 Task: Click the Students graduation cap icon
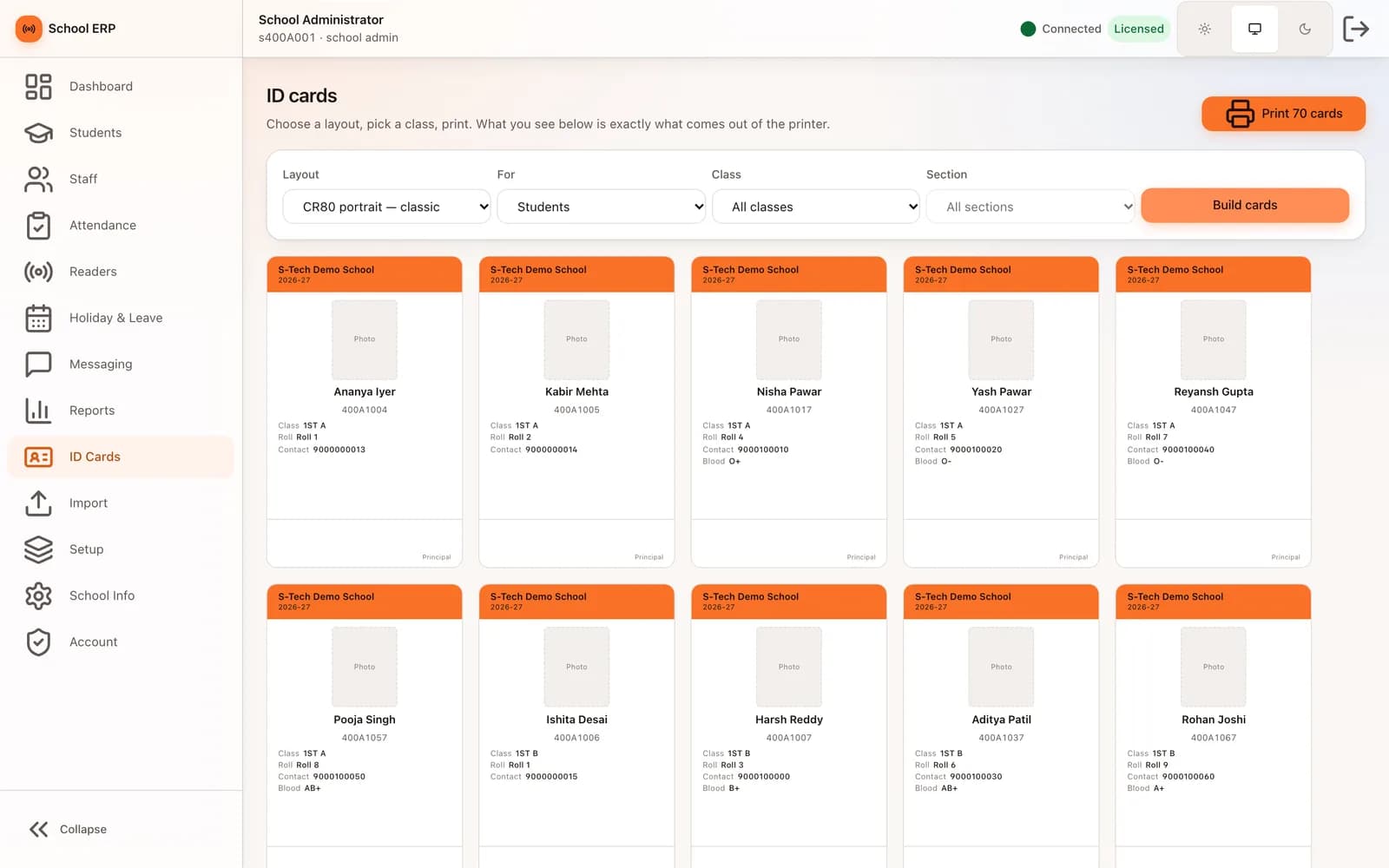(x=38, y=133)
